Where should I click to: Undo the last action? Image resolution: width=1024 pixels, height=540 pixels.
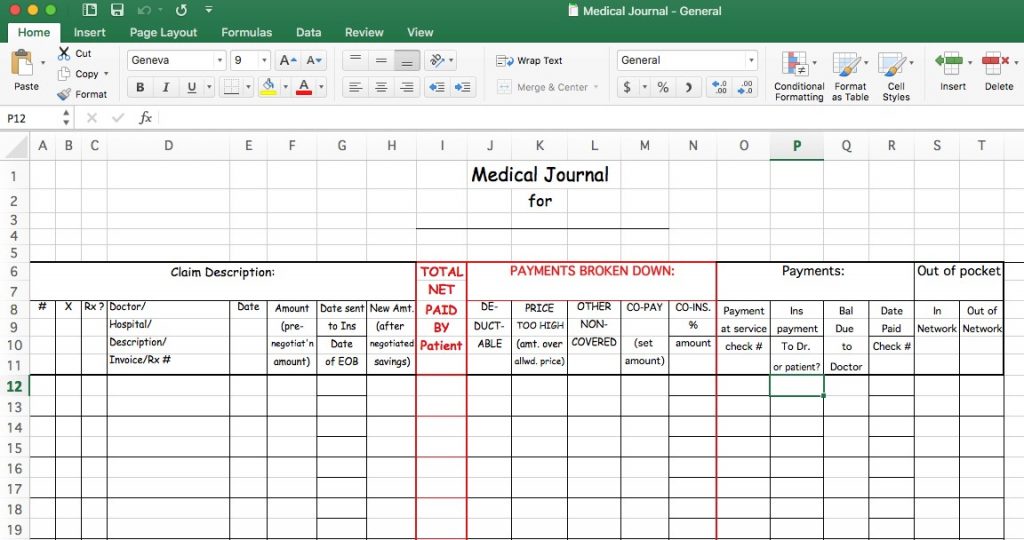point(144,10)
